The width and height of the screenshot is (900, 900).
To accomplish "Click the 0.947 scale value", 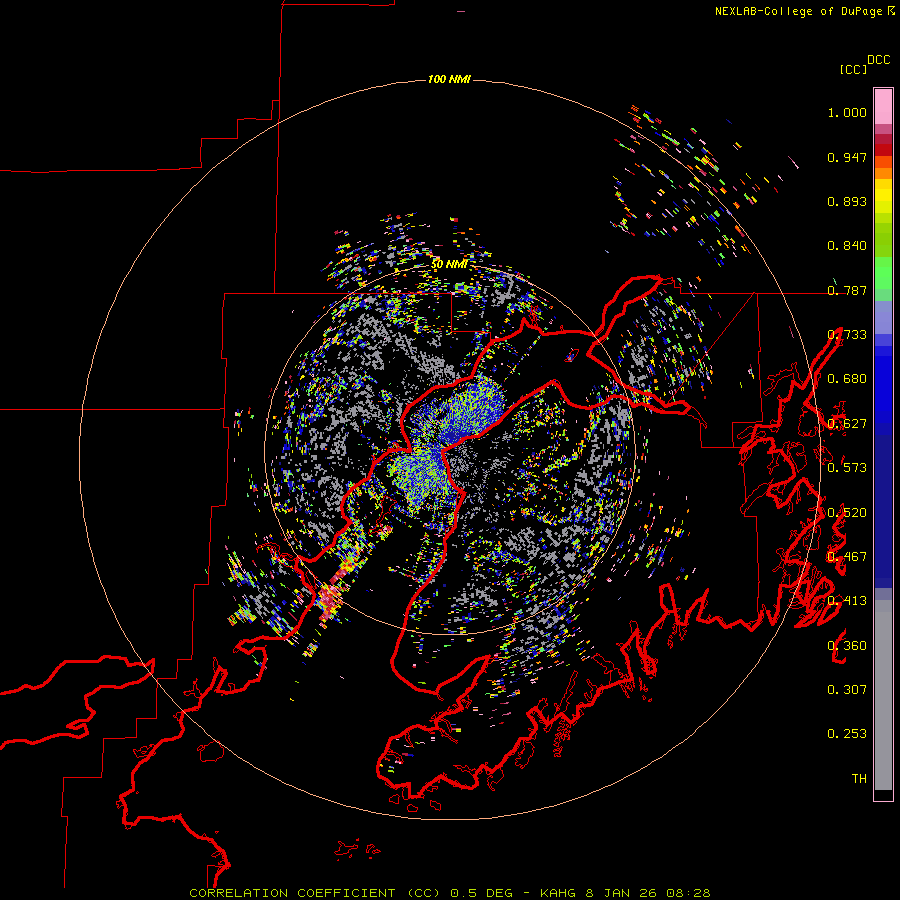I will pyautogui.click(x=847, y=157).
